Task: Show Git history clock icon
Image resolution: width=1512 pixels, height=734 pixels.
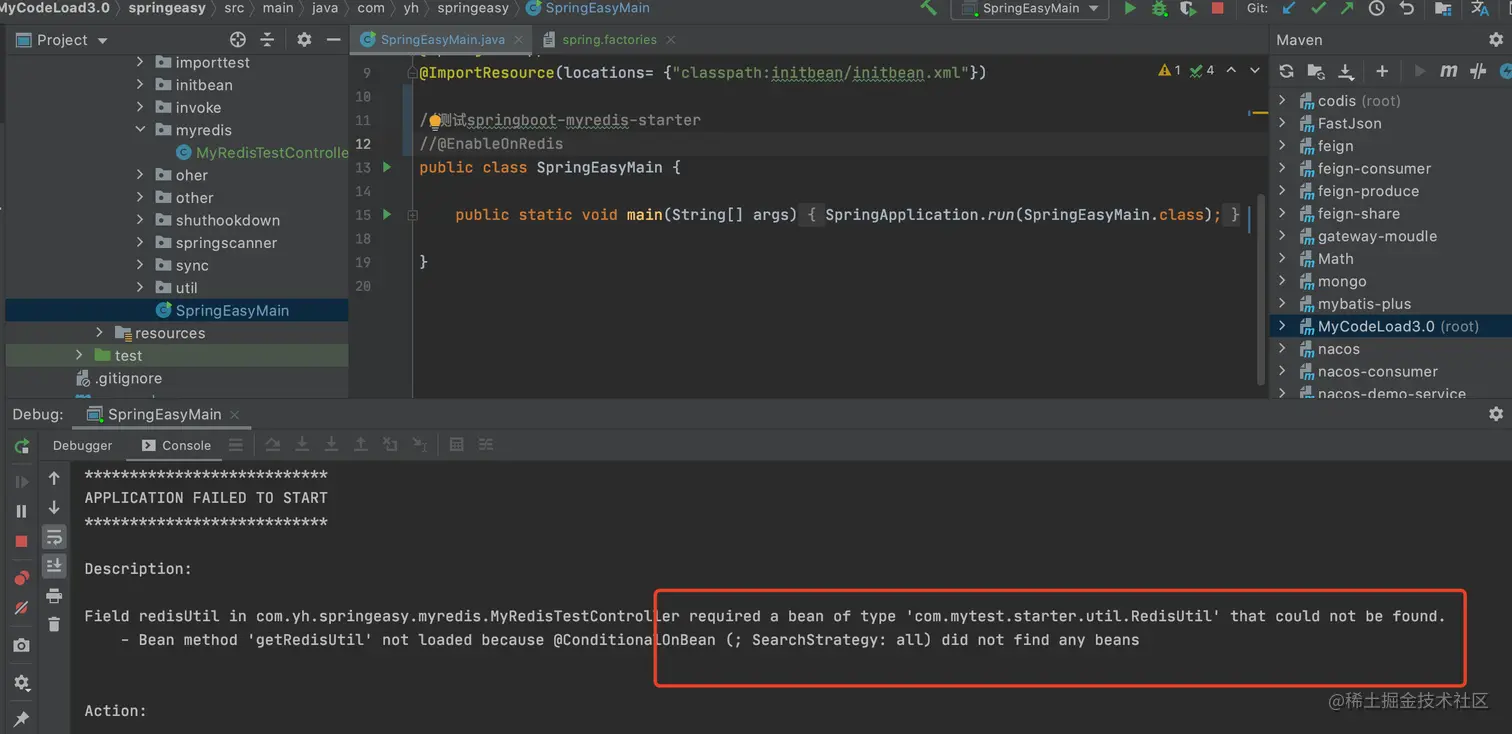Action: click(1377, 8)
